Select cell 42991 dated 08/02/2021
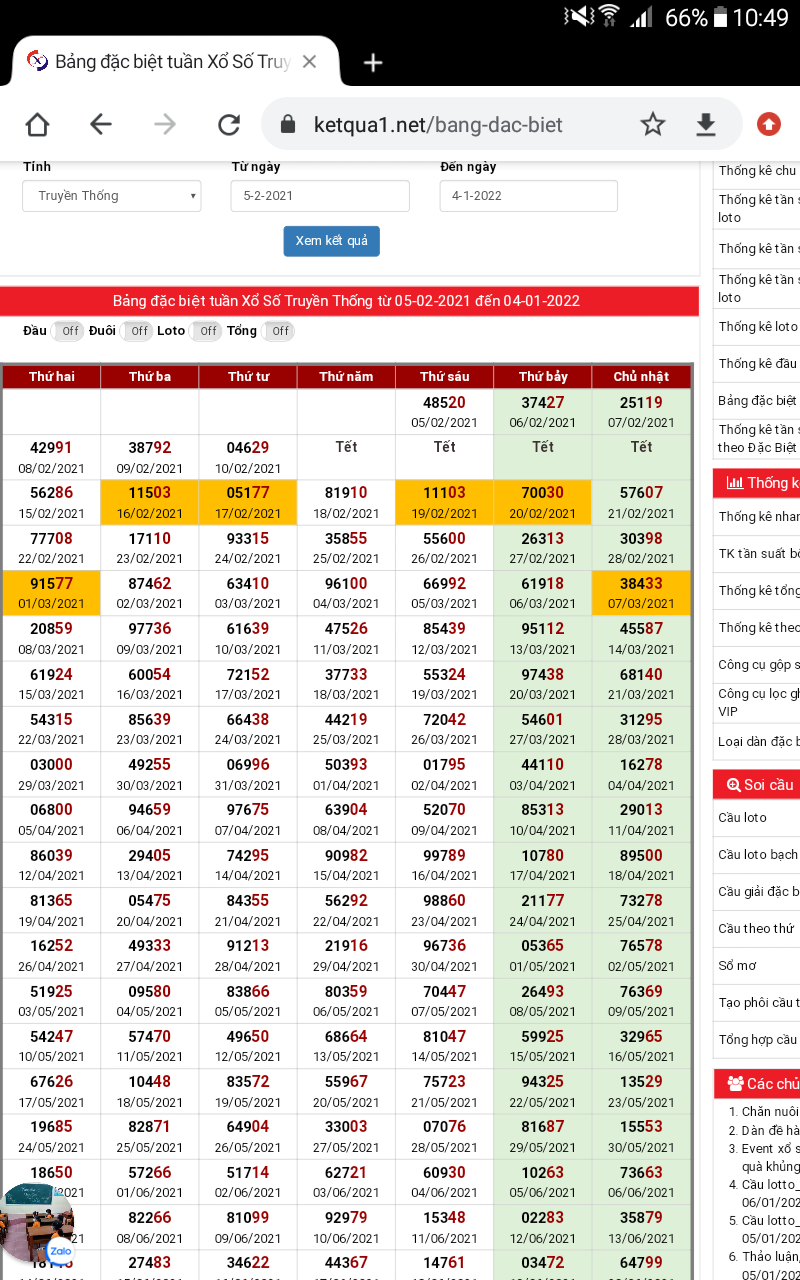 click(52, 457)
